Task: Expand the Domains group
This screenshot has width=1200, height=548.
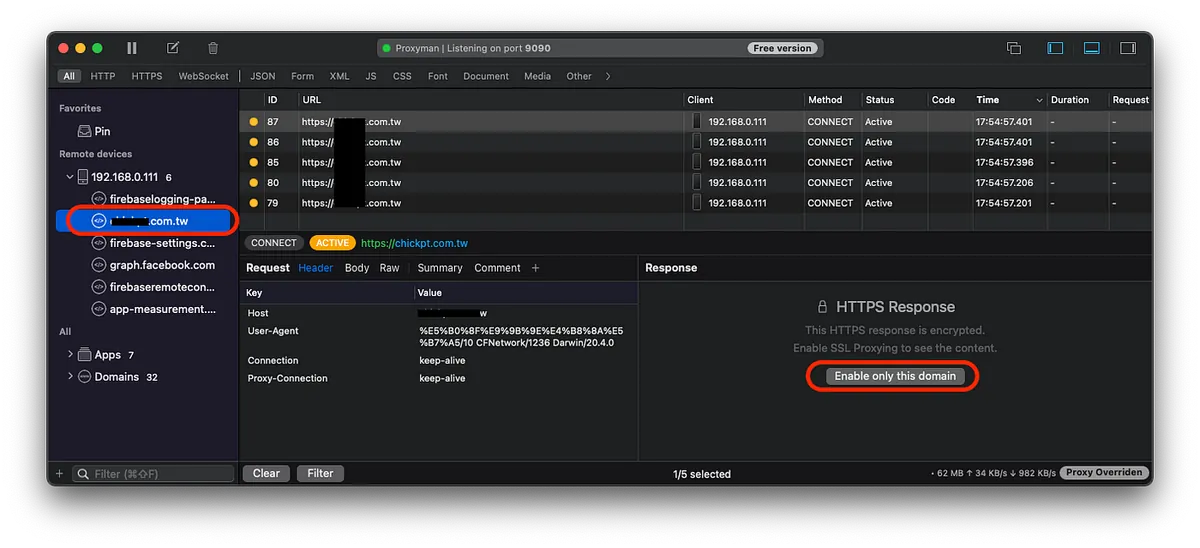Action: coord(70,377)
